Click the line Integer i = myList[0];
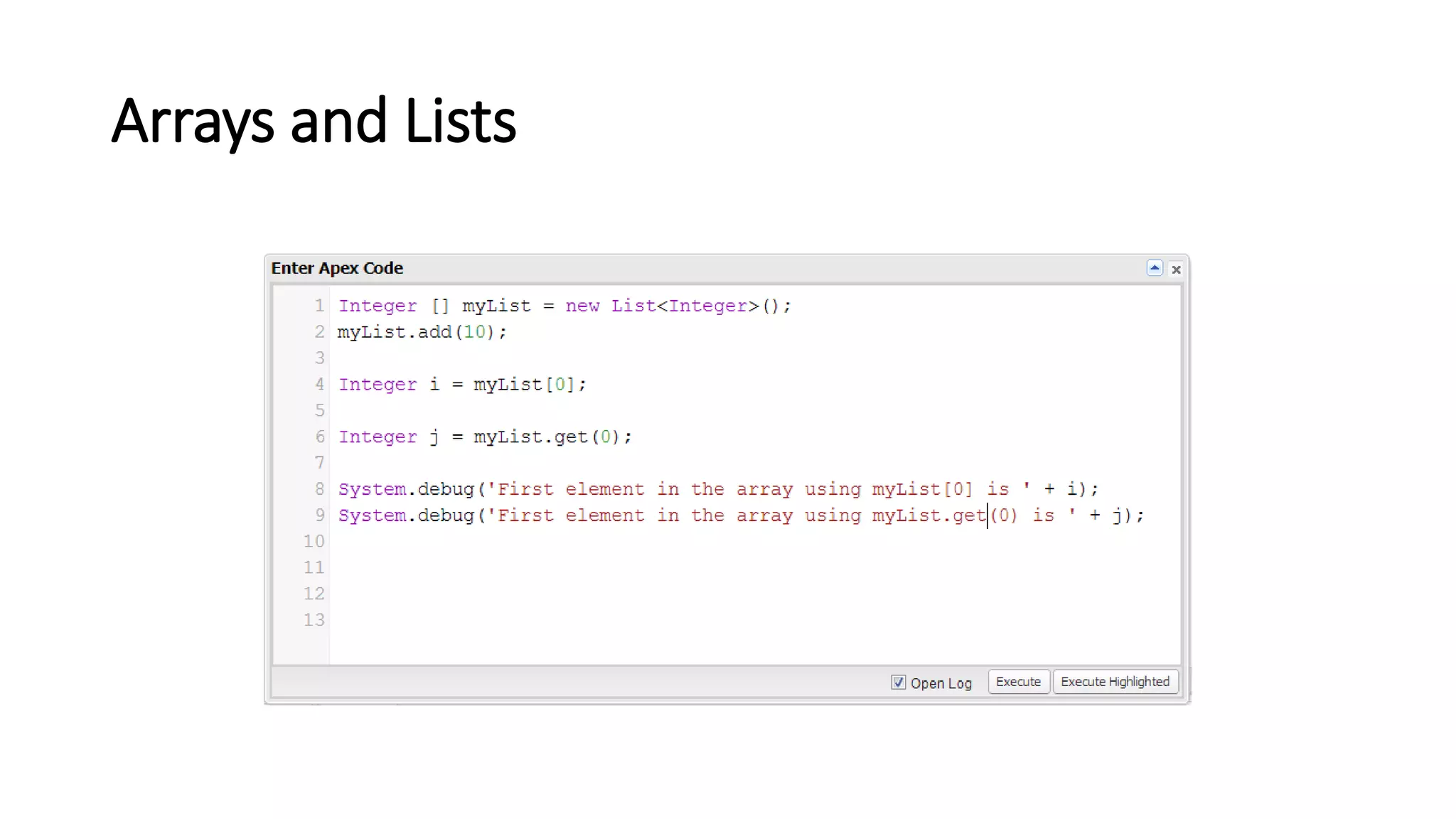Viewport: 1456px width, 819px height. [462, 385]
